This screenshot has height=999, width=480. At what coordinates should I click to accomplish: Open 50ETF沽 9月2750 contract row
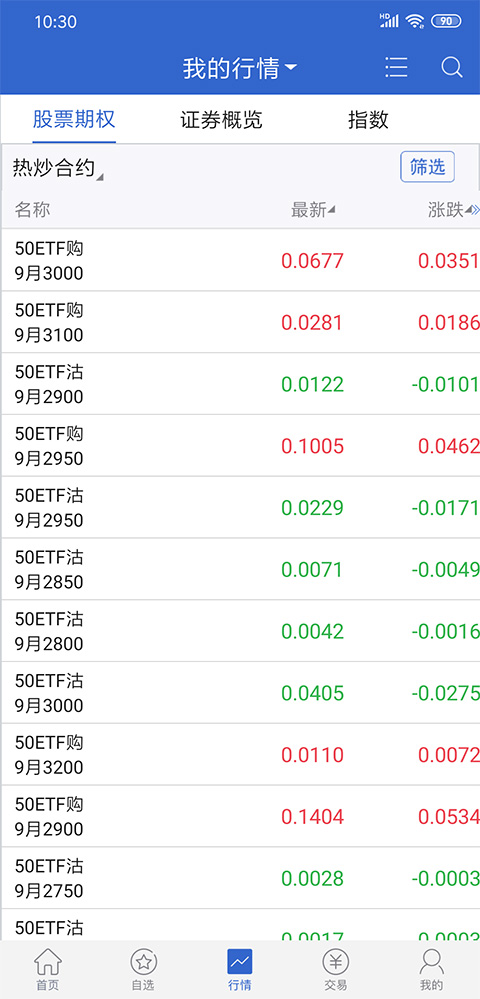[240, 878]
